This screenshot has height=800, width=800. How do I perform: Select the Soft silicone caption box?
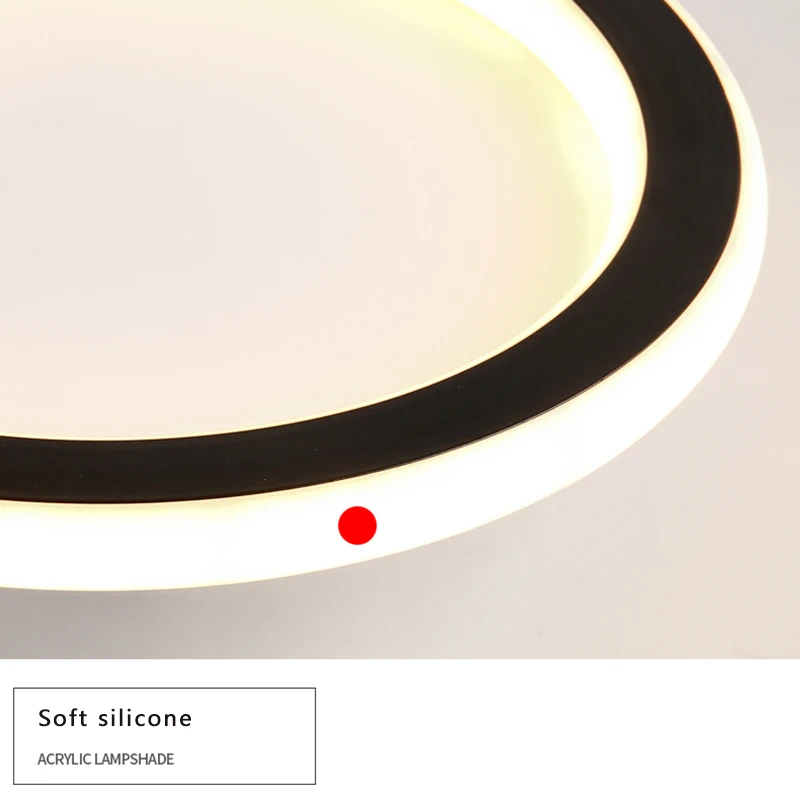click(164, 736)
